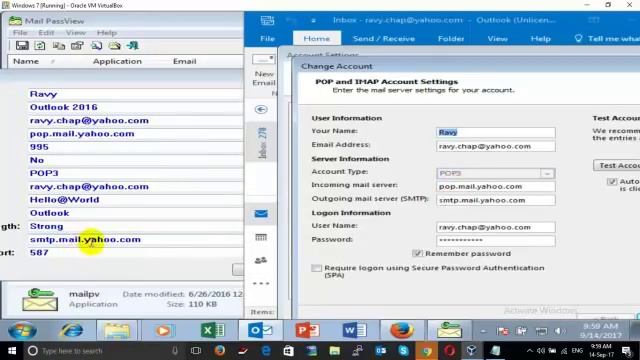This screenshot has width=640, height=360.
Task: Click the Test Account Settings button
Action: pyautogui.click(x=616, y=165)
